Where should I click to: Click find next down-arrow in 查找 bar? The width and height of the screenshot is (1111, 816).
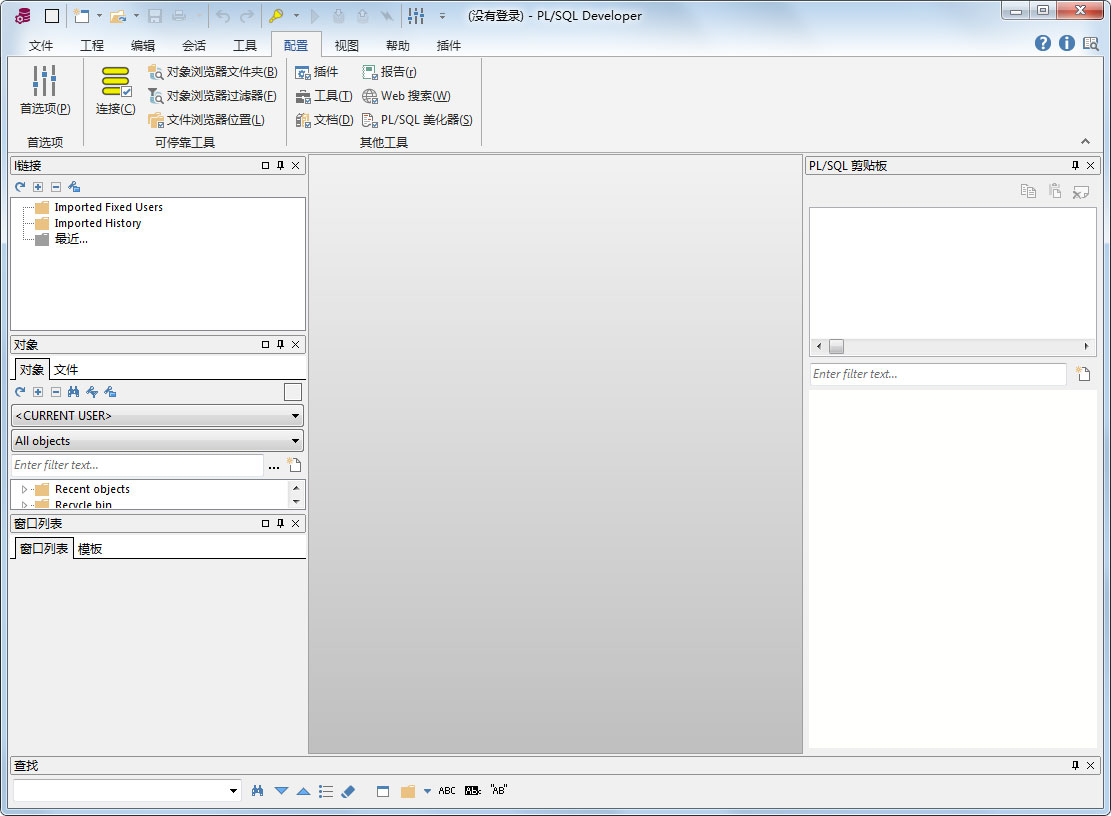(281, 790)
